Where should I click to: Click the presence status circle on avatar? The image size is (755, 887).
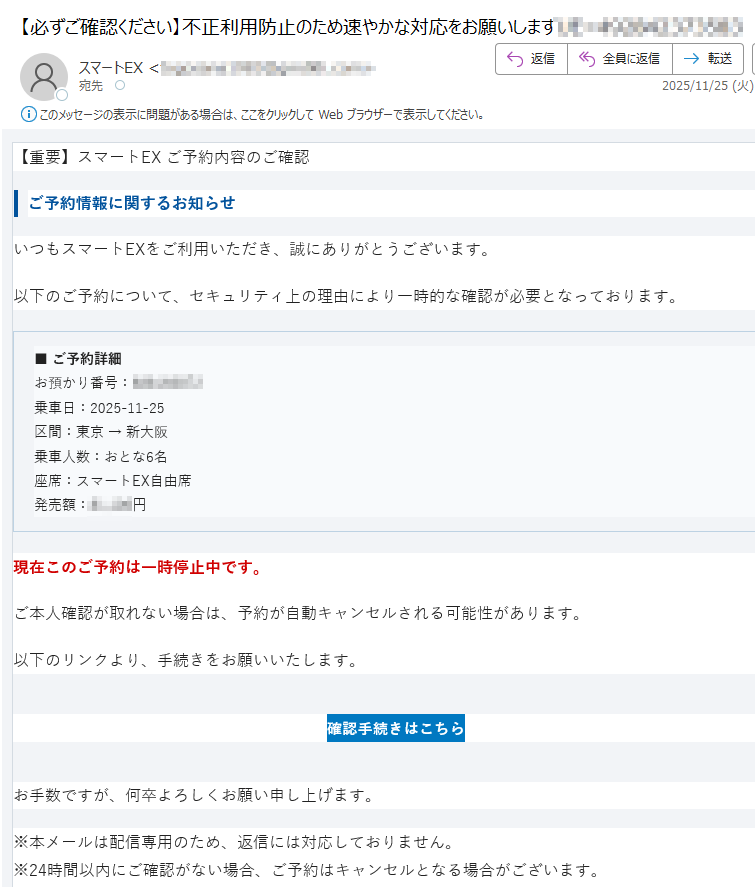pos(62,96)
